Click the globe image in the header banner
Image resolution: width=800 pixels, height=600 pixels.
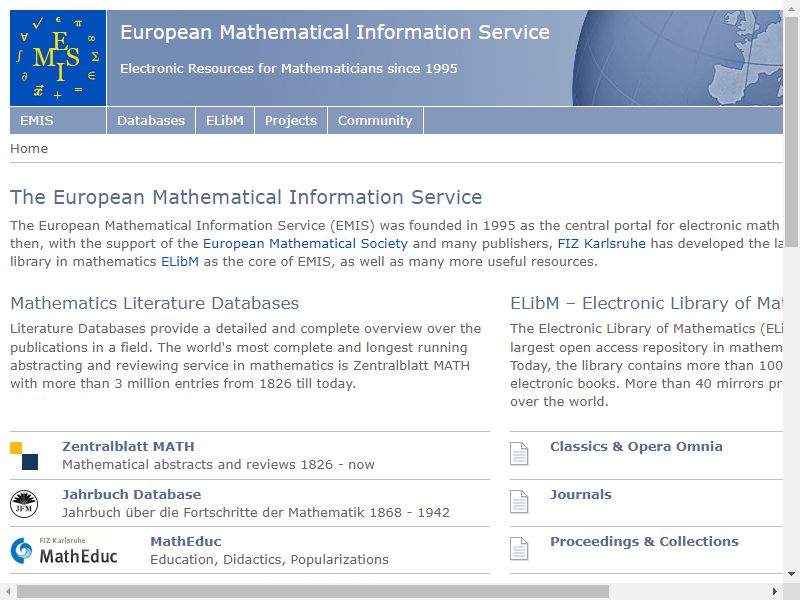pos(678,58)
